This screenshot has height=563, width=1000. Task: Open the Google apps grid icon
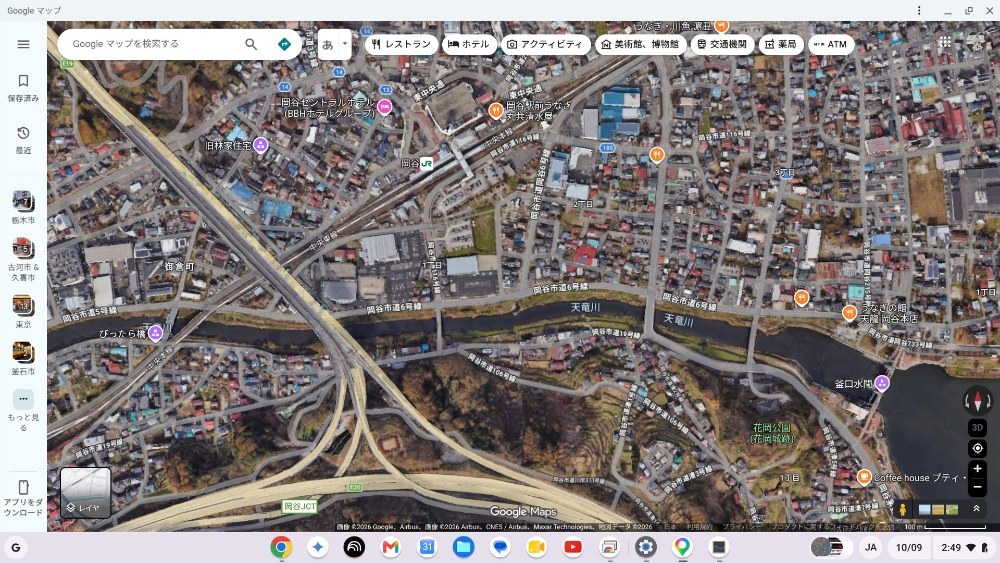945,42
